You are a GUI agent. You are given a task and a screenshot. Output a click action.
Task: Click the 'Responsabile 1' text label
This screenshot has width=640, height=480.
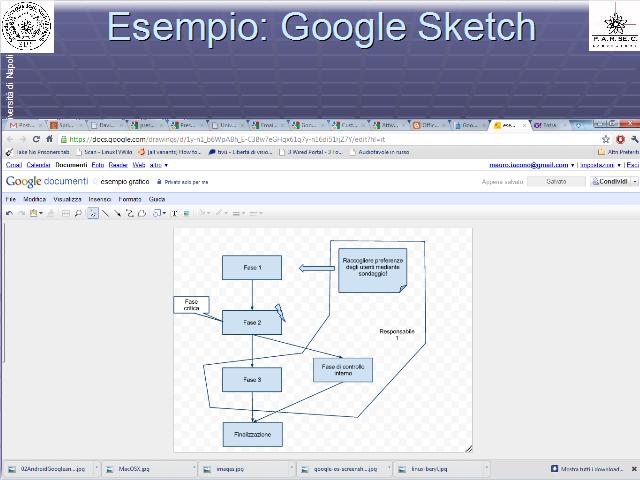click(397, 334)
